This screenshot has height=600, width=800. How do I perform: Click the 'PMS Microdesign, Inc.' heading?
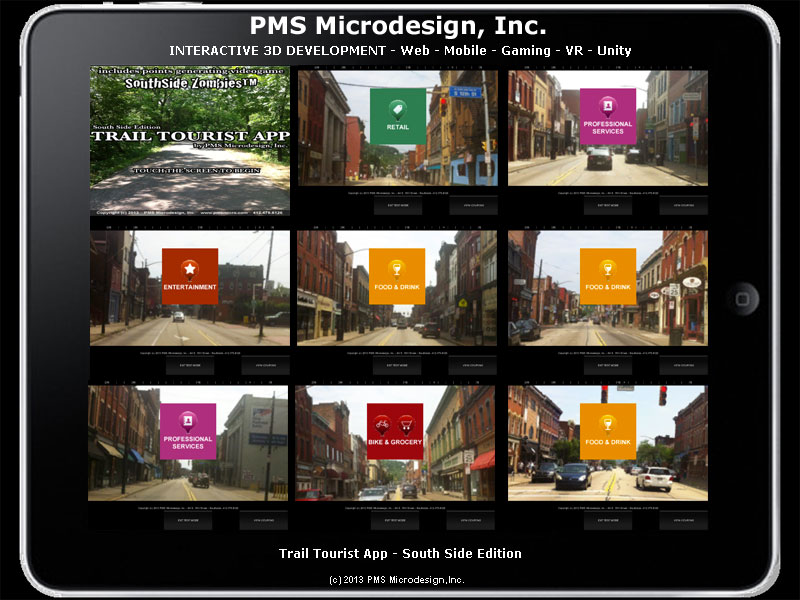[398, 26]
